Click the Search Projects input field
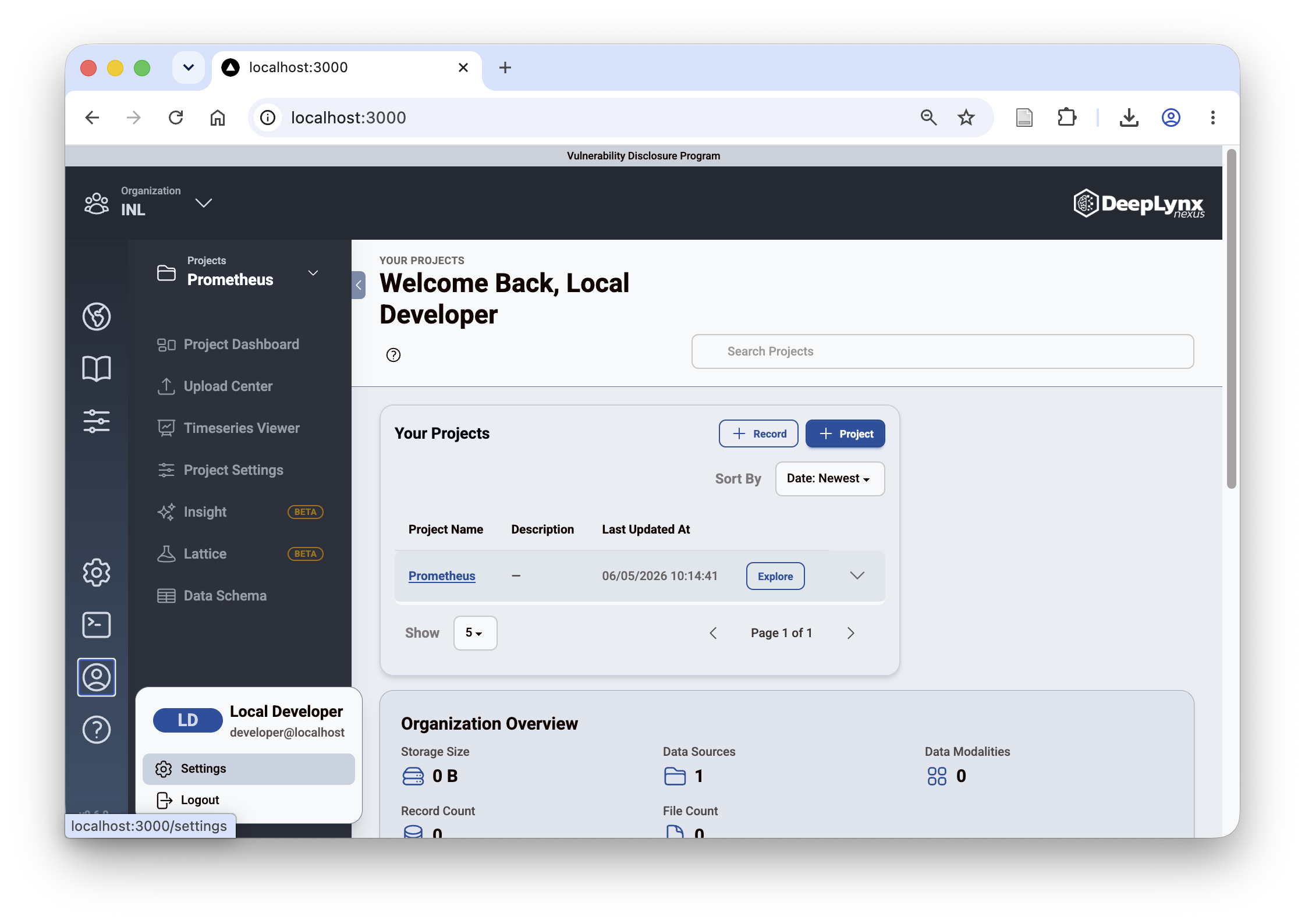 click(942, 351)
